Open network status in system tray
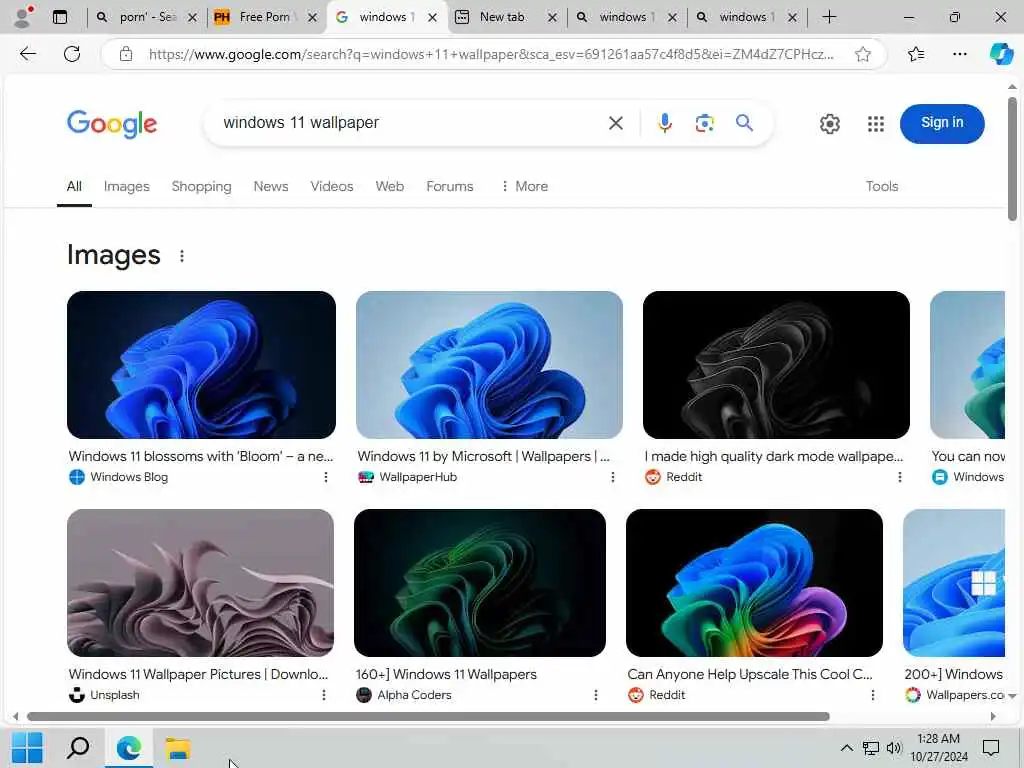This screenshot has height=768, width=1024. (x=870, y=748)
